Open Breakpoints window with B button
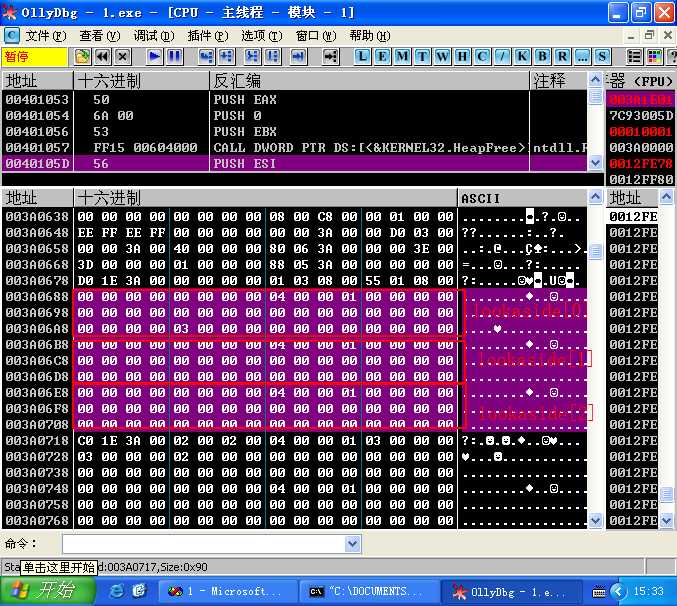The image size is (677, 606). click(542, 57)
